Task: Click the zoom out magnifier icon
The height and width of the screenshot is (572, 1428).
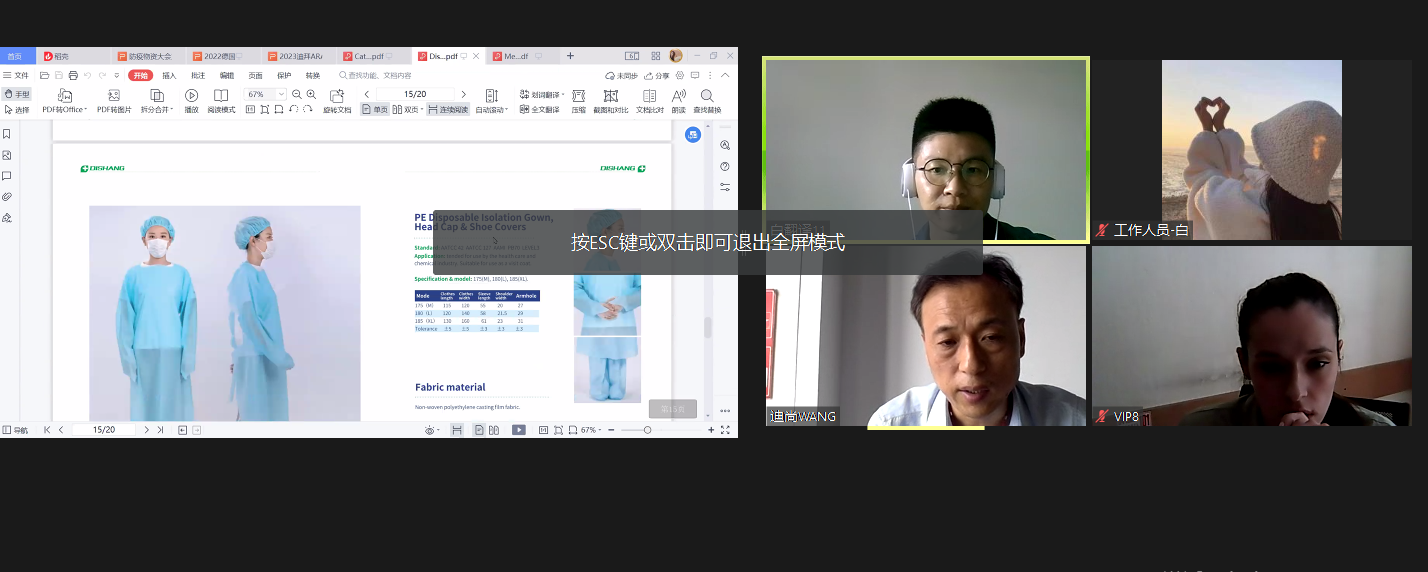Action: (x=297, y=94)
